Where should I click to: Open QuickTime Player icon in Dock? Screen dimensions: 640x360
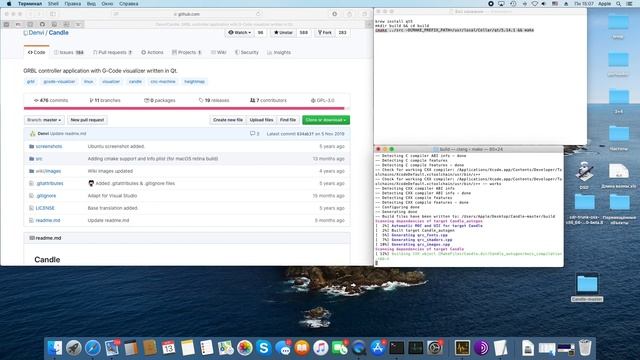point(359,348)
